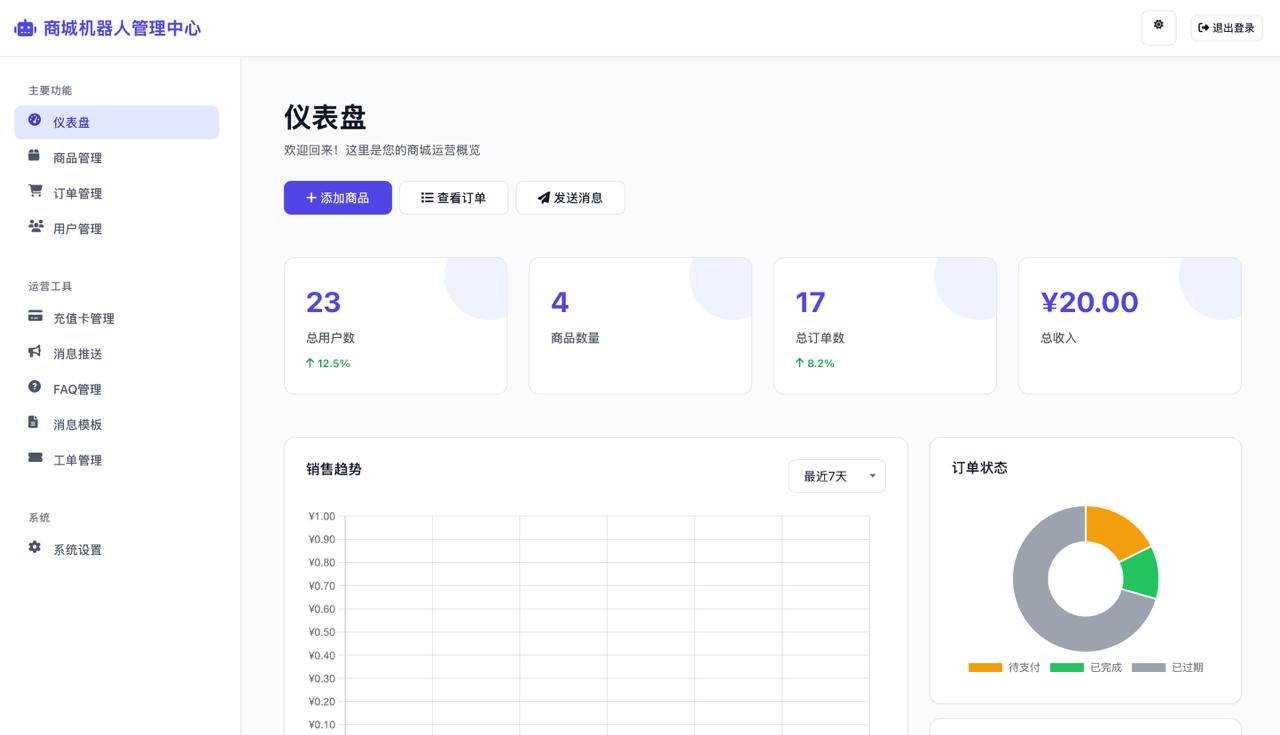Image resolution: width=1280 pixels, height=735 pixels.
Task: Click the 发送消息 button
Action: (570, 197)
